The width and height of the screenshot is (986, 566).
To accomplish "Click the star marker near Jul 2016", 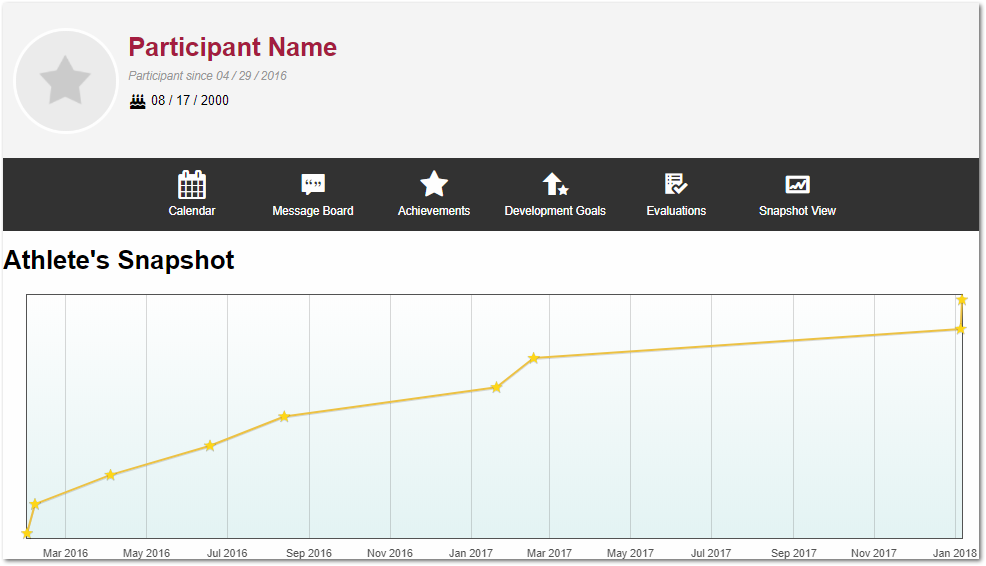I will 209,446.
